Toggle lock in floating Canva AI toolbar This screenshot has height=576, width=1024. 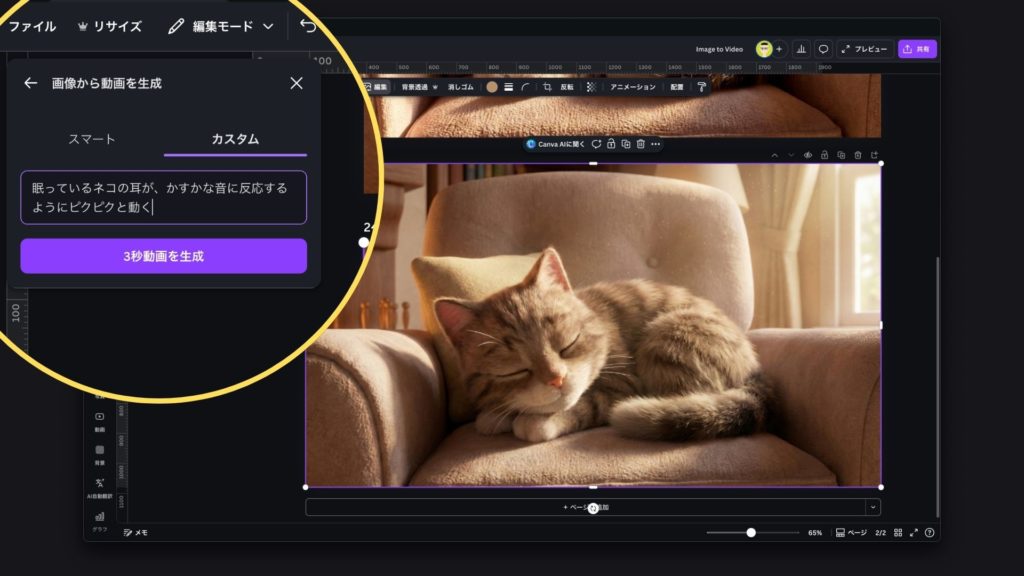pyautogui.click(x=611, y=144)
